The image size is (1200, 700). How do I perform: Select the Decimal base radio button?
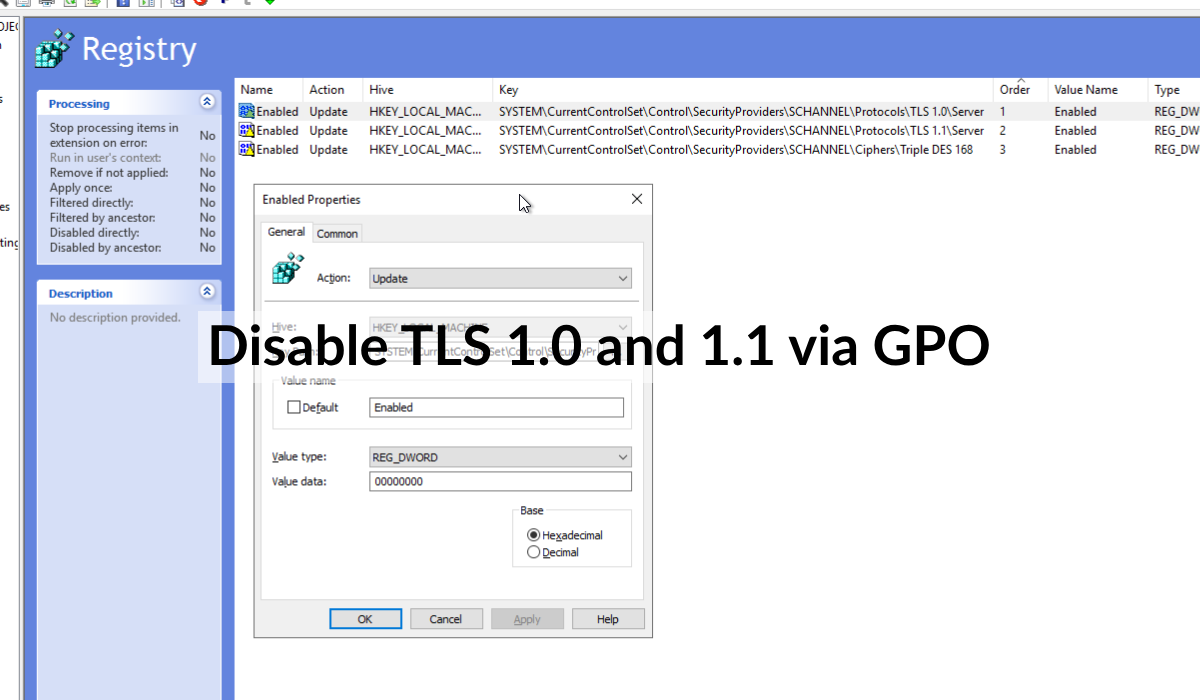point(533,551)
